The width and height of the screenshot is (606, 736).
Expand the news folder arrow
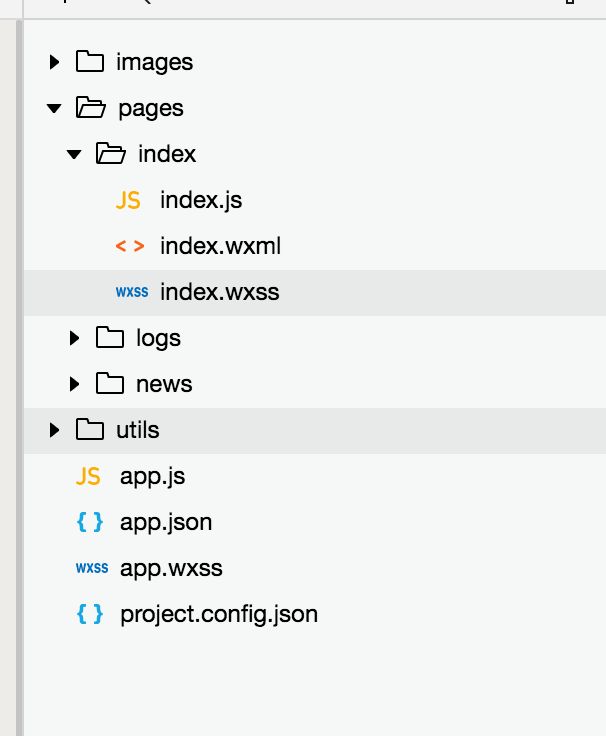[x=74, y=384]
